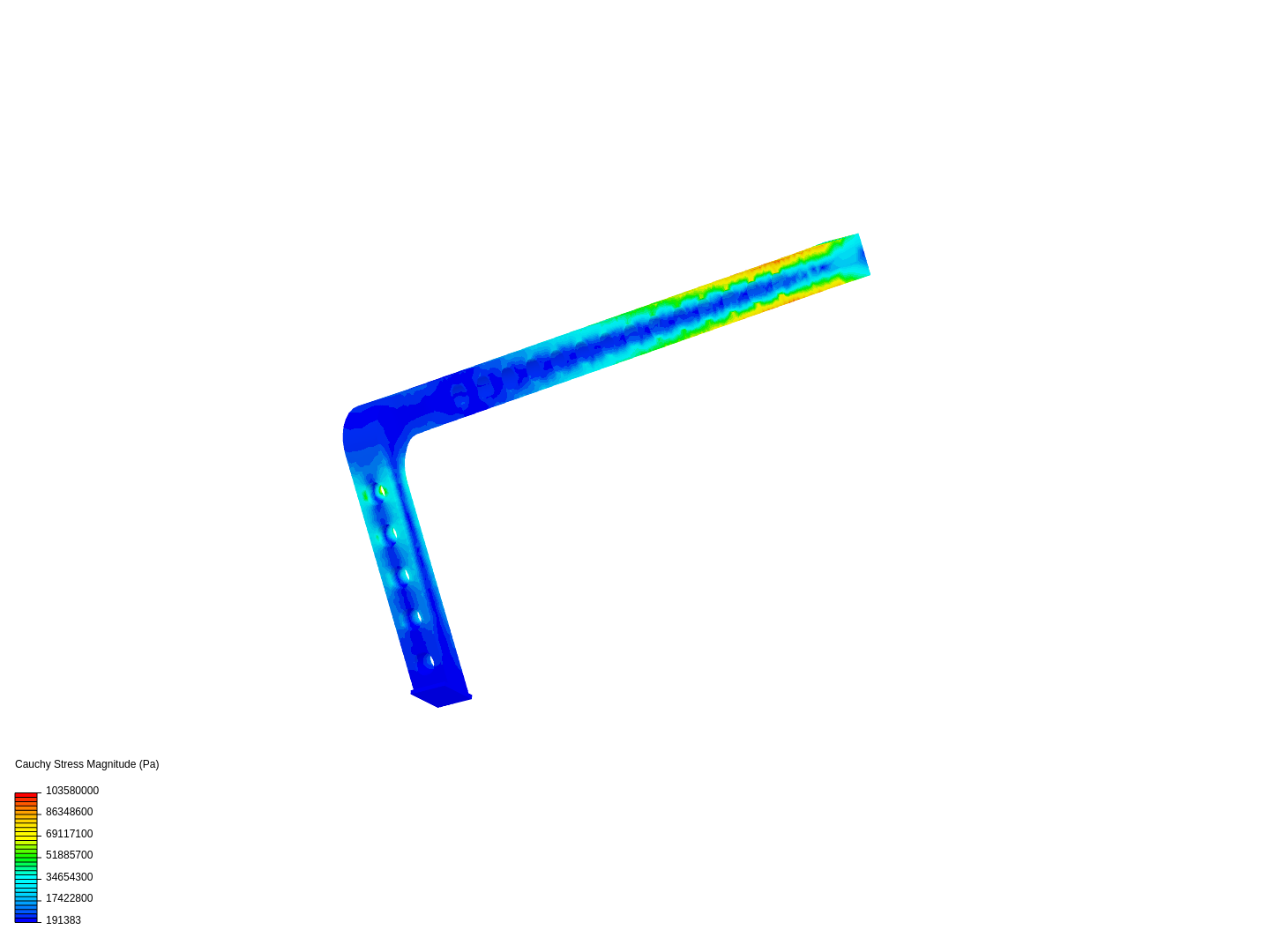The height and width of the screenshot is (952, 1270).
Task: Click the base plate at the bracket's bottom
Action: click(x=441, y=696)
